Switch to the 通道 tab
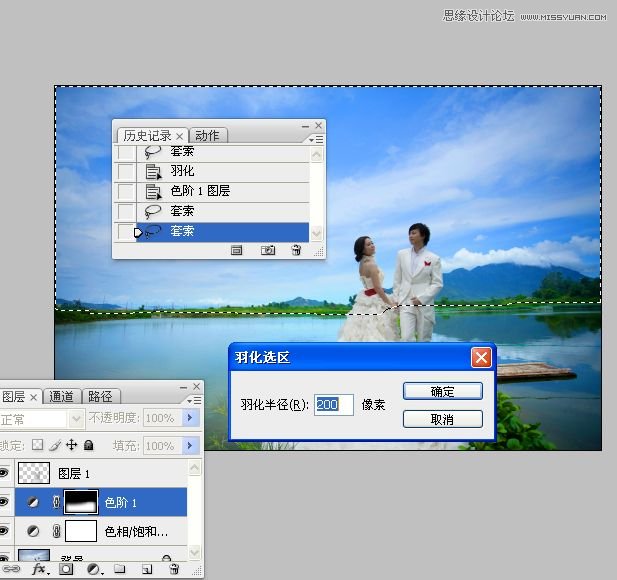This screenshot has height=580, width=617. click(61, 396)
